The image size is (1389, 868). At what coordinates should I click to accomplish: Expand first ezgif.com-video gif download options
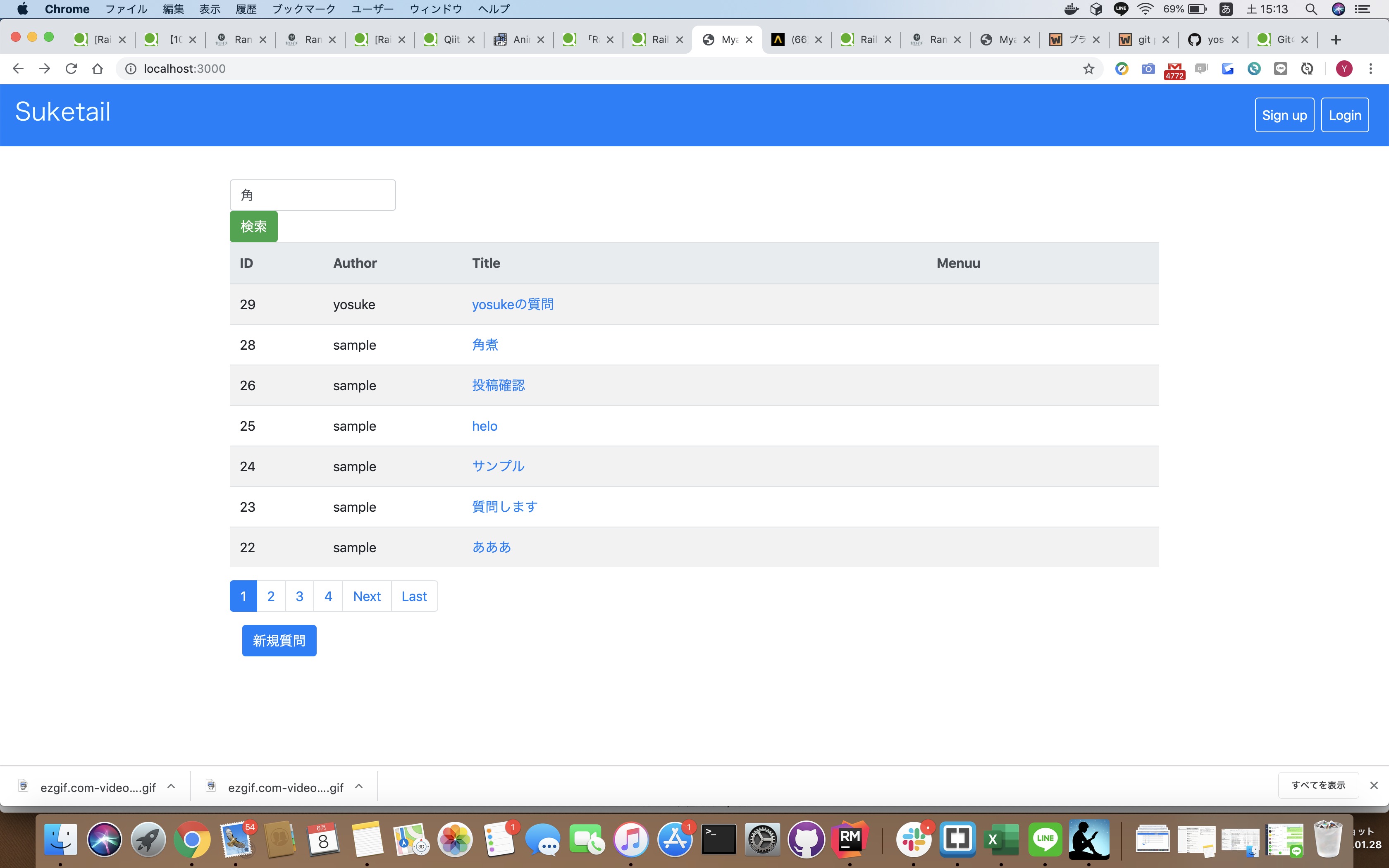tap(171, 786)
